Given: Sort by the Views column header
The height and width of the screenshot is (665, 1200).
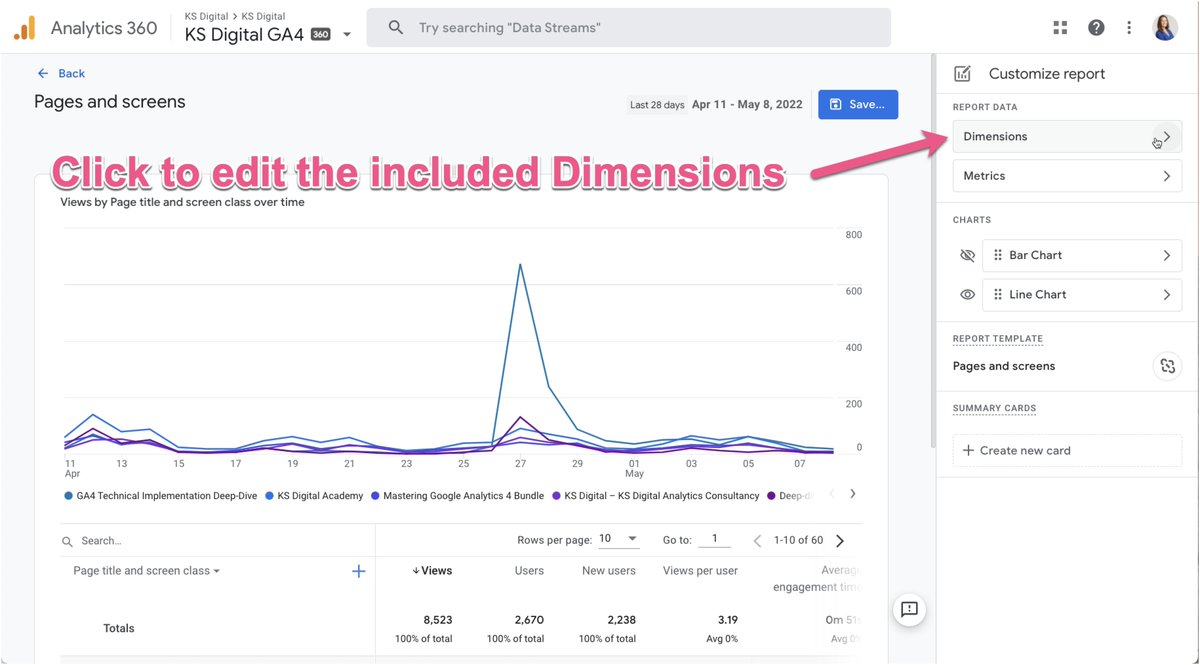Looking at the screenshot, I should pos(432,571).
